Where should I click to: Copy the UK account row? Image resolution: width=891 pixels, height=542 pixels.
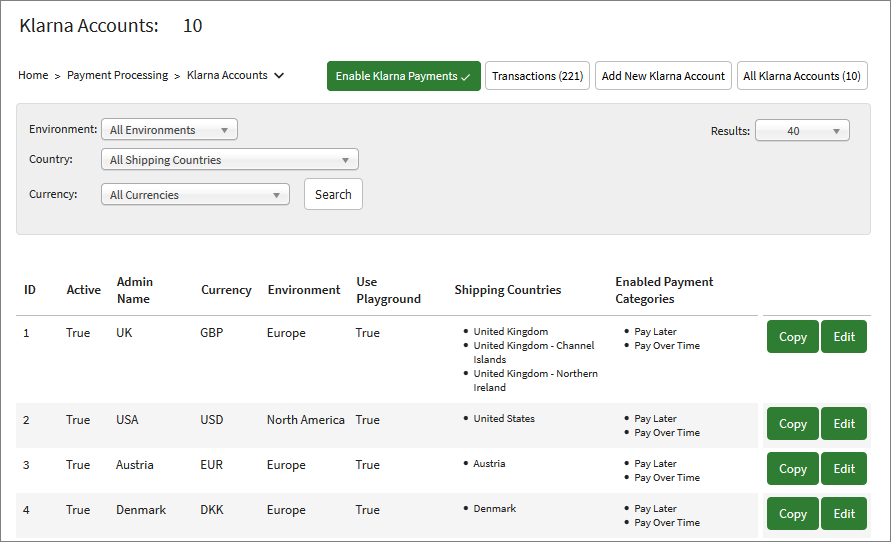792,336
